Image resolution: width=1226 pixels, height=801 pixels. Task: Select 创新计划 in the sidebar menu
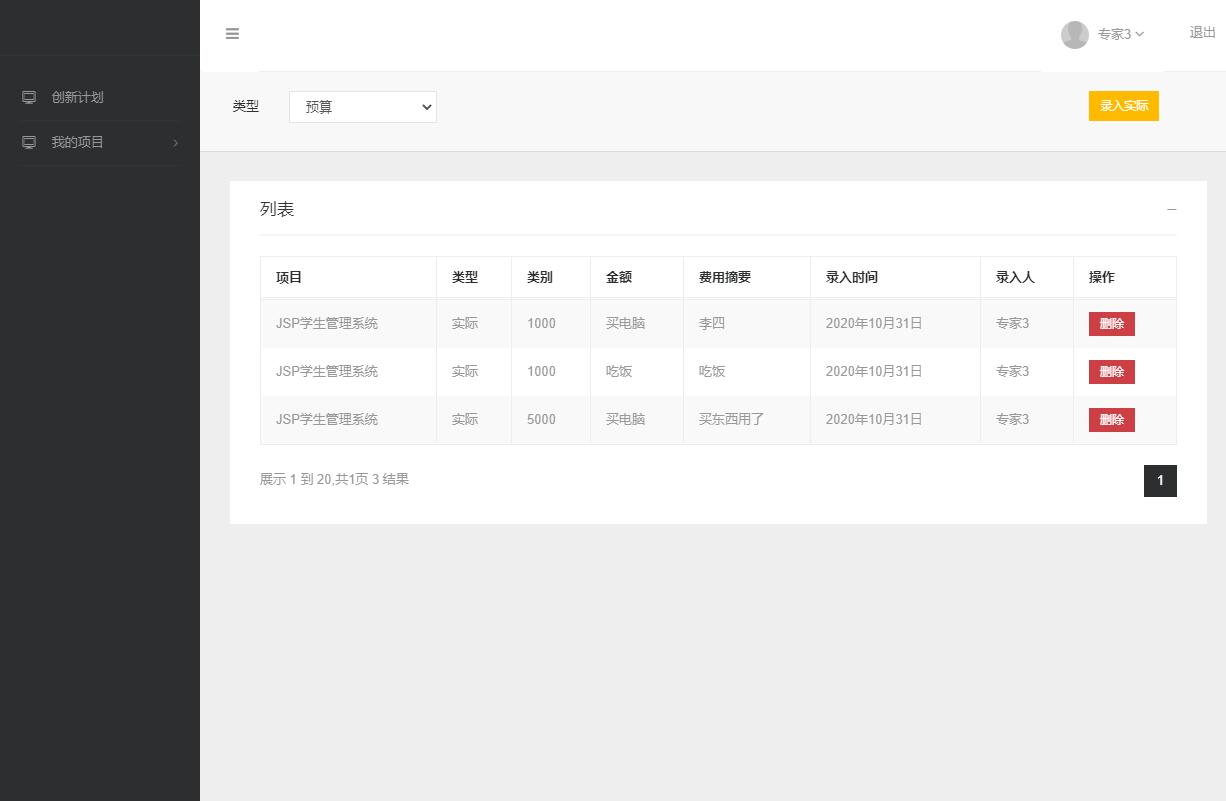(x=77, y=96)
